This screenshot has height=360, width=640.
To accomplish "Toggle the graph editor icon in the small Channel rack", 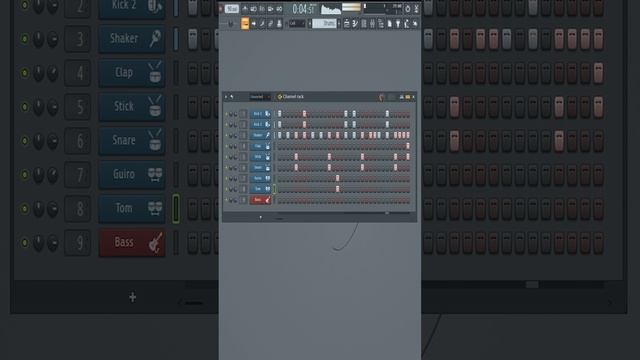I will click(401, 97).
